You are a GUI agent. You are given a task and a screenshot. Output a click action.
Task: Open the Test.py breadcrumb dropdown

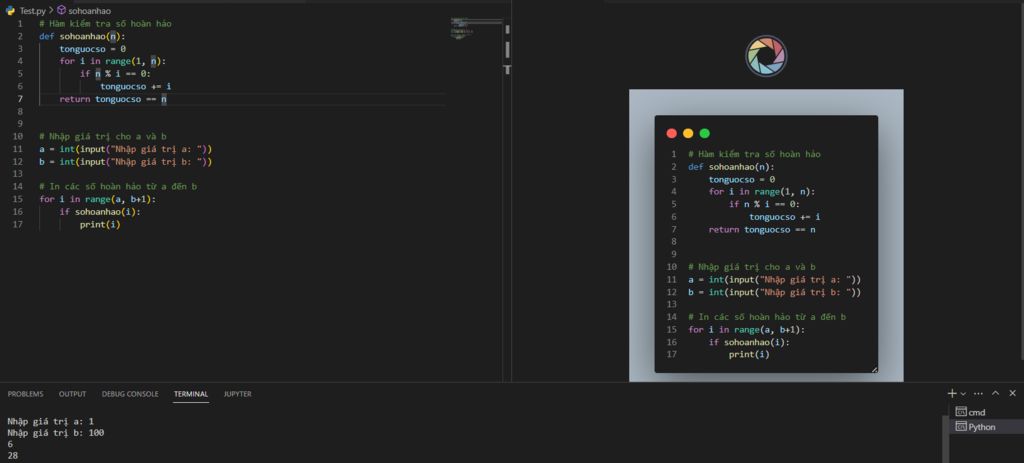[x=33, y=9]
